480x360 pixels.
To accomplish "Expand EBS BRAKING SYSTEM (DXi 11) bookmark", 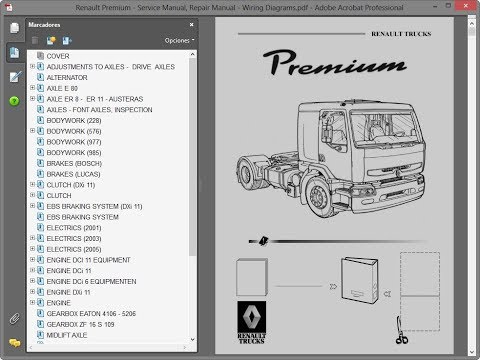I will tap(32, 206).
